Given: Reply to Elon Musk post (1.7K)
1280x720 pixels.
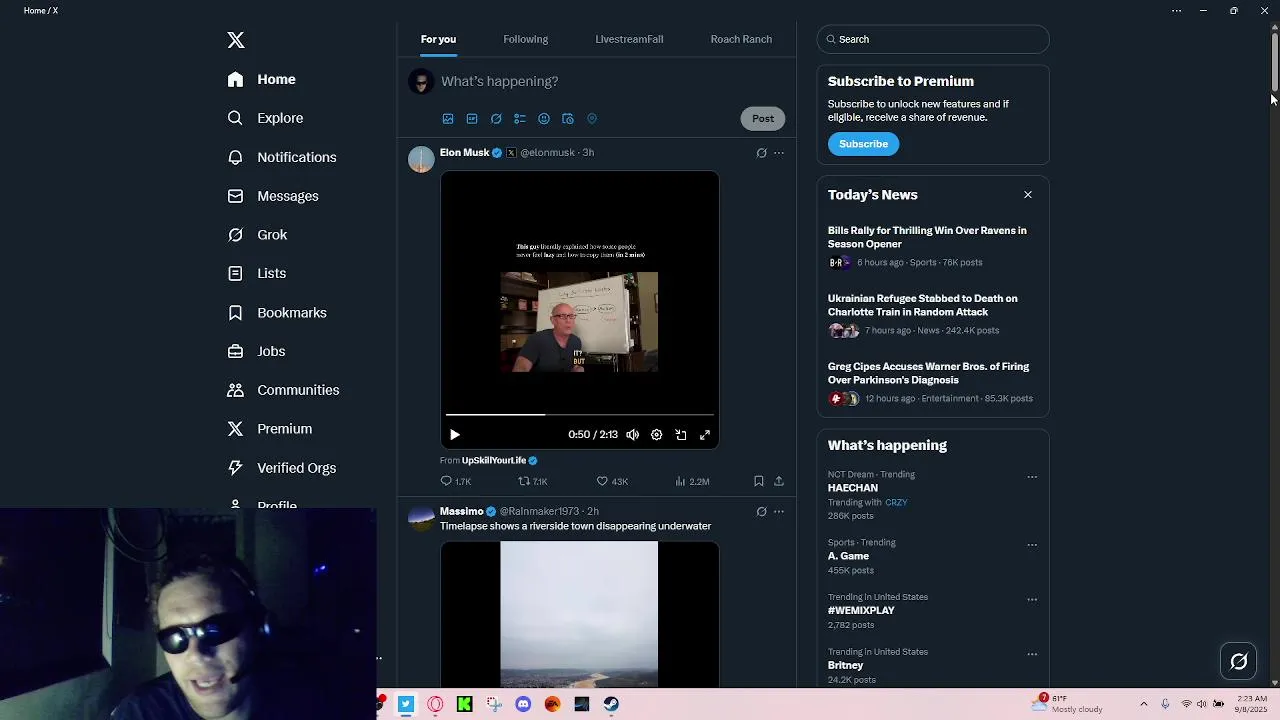Looking at the screenshot, I should coord(456,482).
